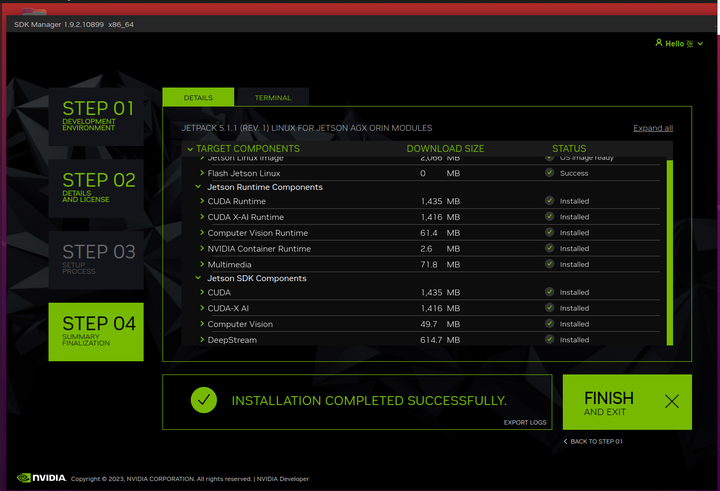Click the Expand all link
720x491 pixels.
click(x=653, y=128)
